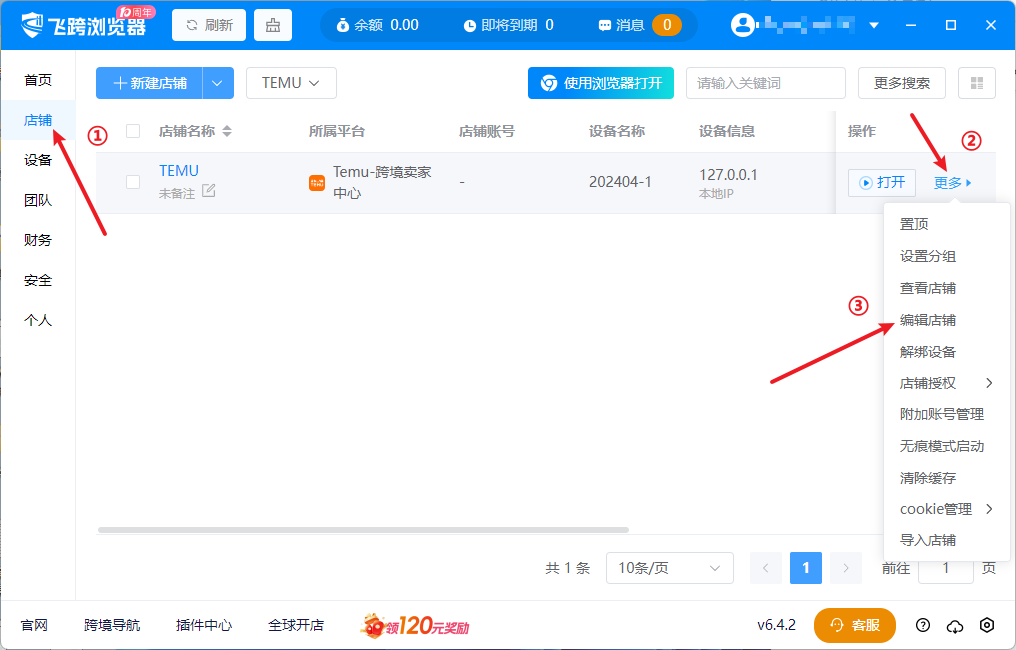
Task: Click the 使用浏览器打开 button
Action: point(601,83)
